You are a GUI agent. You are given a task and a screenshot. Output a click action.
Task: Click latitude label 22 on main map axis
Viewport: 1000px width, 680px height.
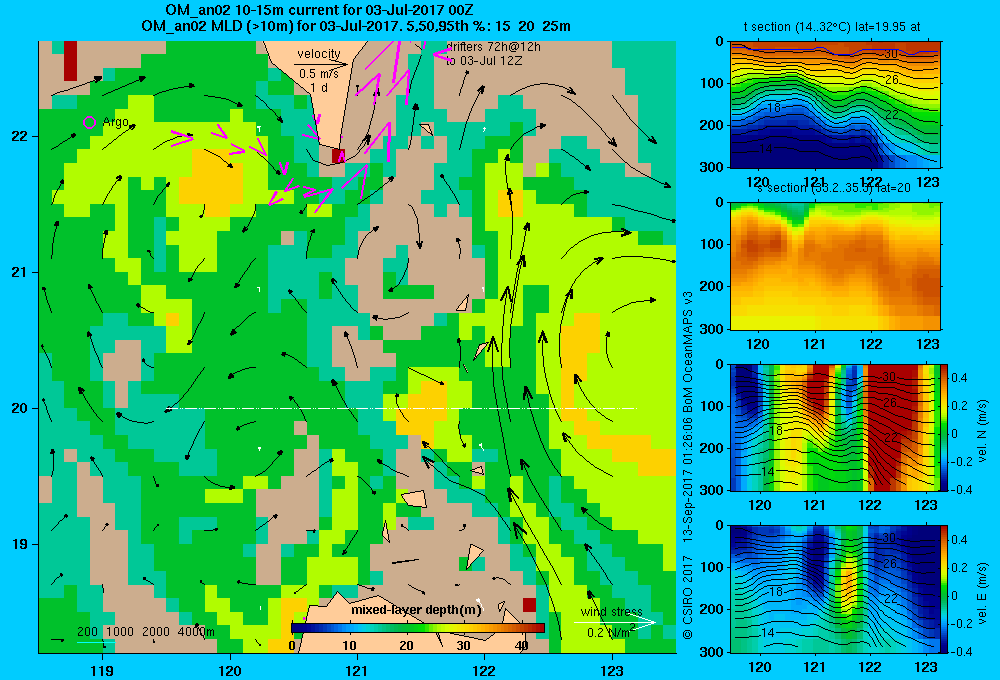coord(19,137)
